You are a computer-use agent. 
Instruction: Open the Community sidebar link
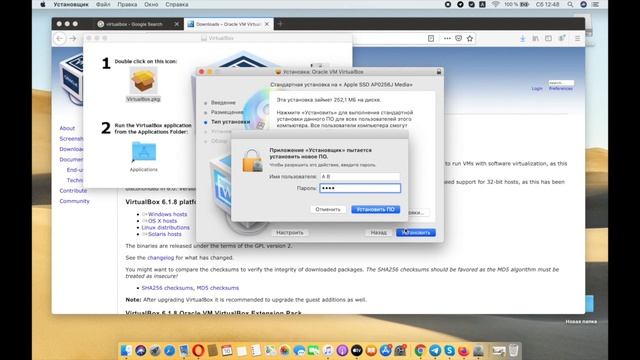click(x=74, y=201)
